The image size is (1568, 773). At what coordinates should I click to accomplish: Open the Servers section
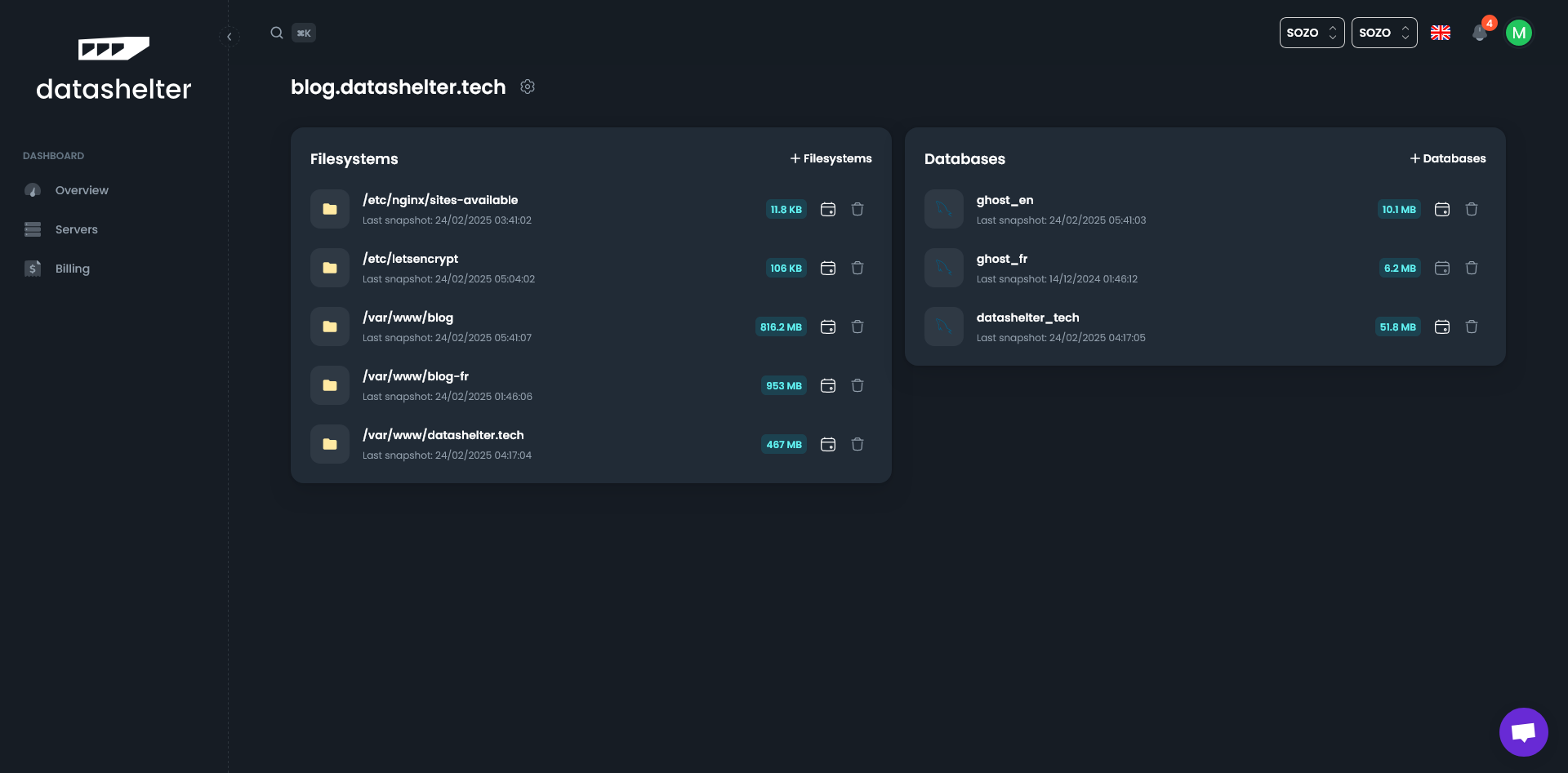pos(77,229)
